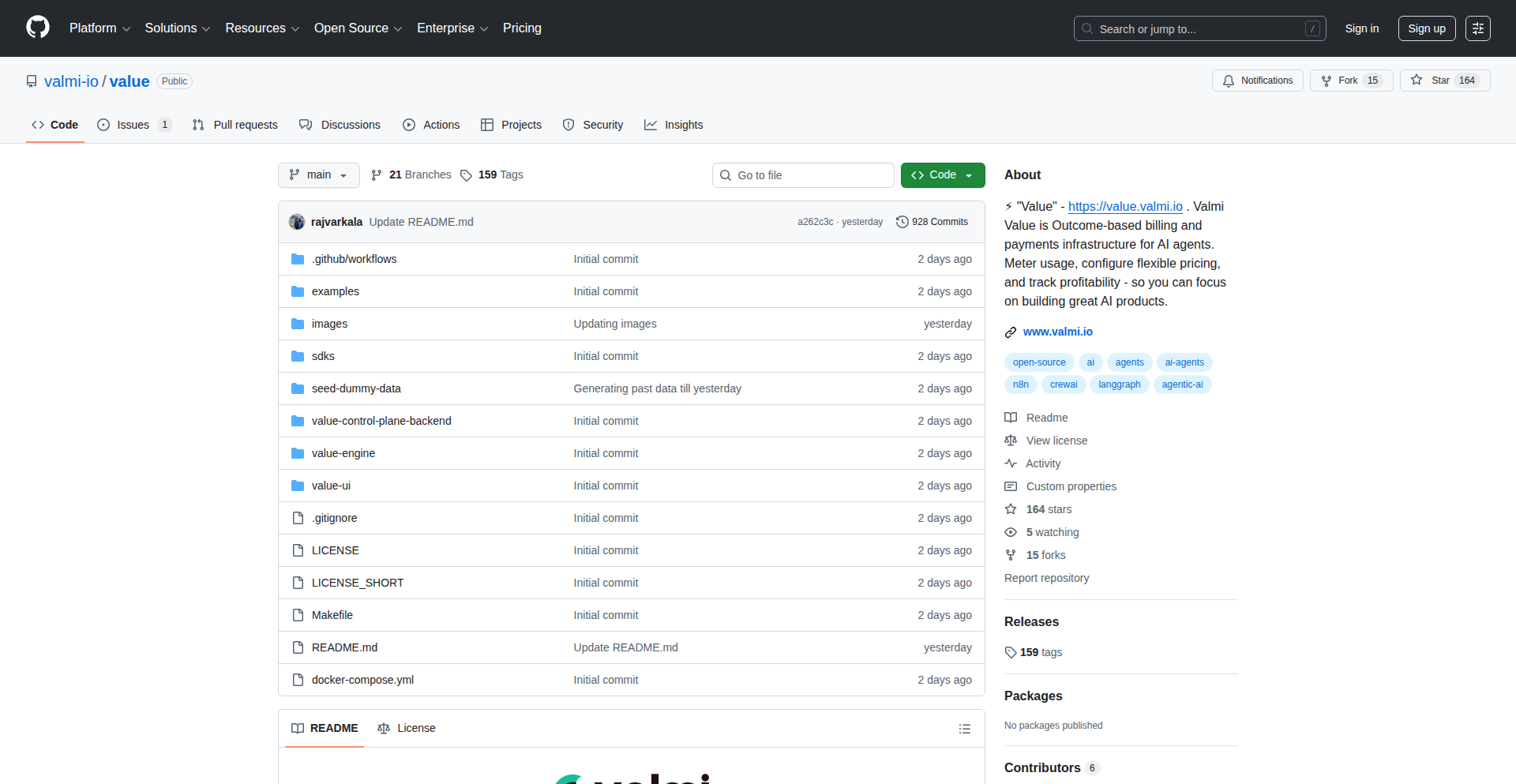View the 928 Commits history
The height and width of the screenshot is (784, 1516).
pos(932,222)
